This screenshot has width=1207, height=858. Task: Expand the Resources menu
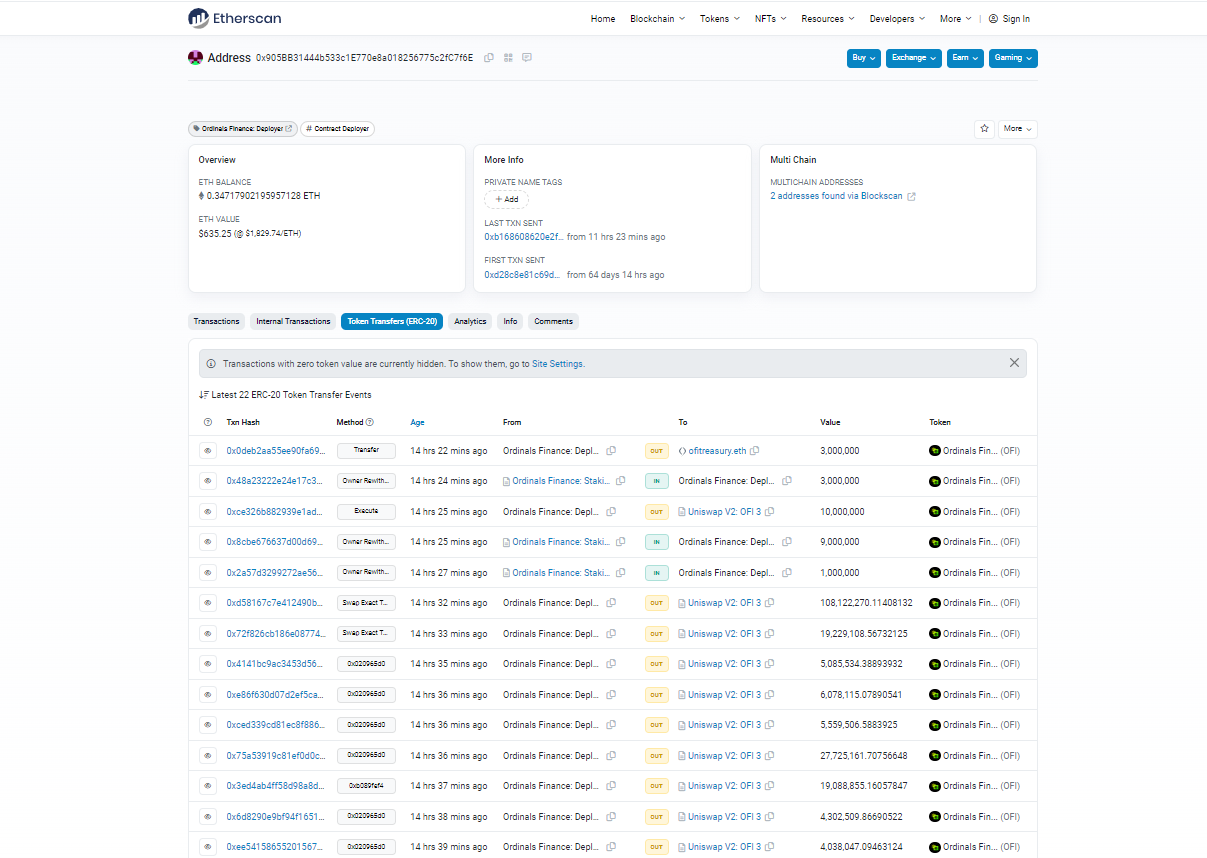point(828,19)
